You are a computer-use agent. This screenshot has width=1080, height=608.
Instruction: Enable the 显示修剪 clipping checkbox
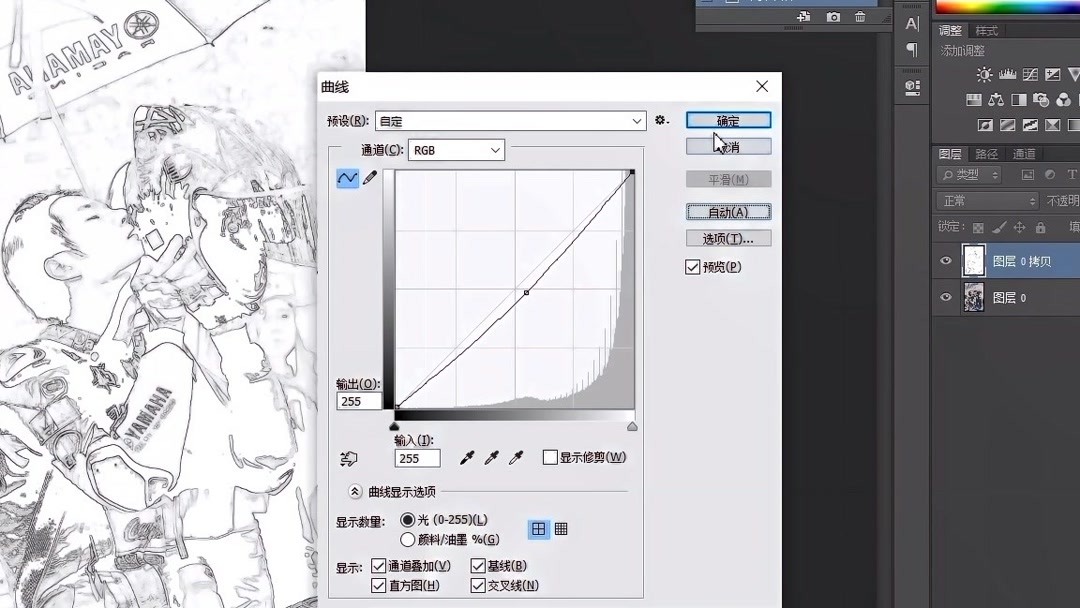tap(549, 457)
